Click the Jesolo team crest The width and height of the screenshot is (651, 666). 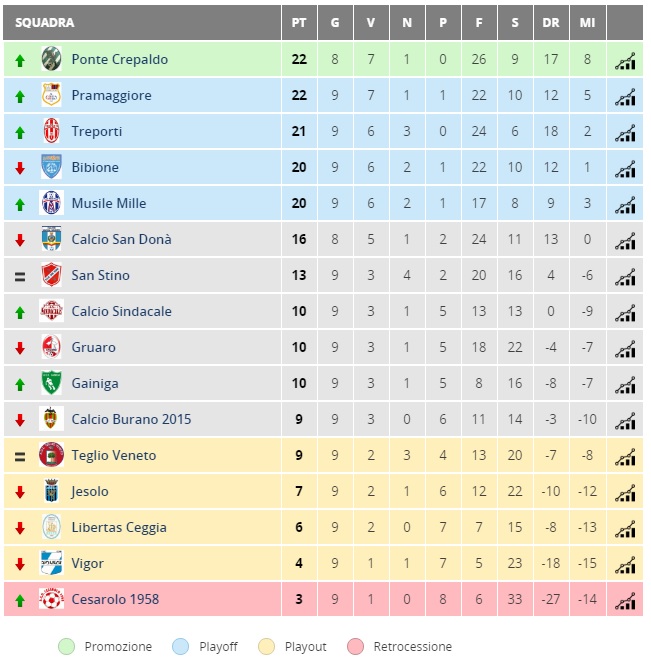pos(51,491)
